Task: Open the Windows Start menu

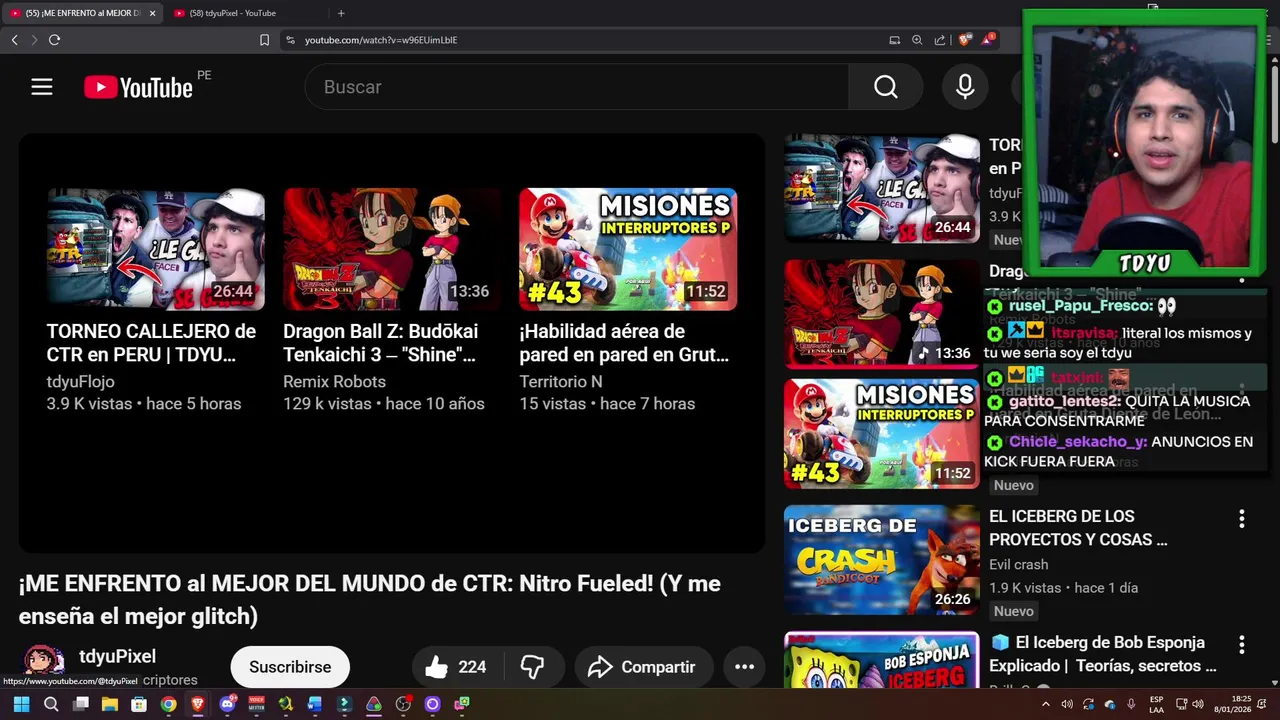Action: [x=21, y=704]
